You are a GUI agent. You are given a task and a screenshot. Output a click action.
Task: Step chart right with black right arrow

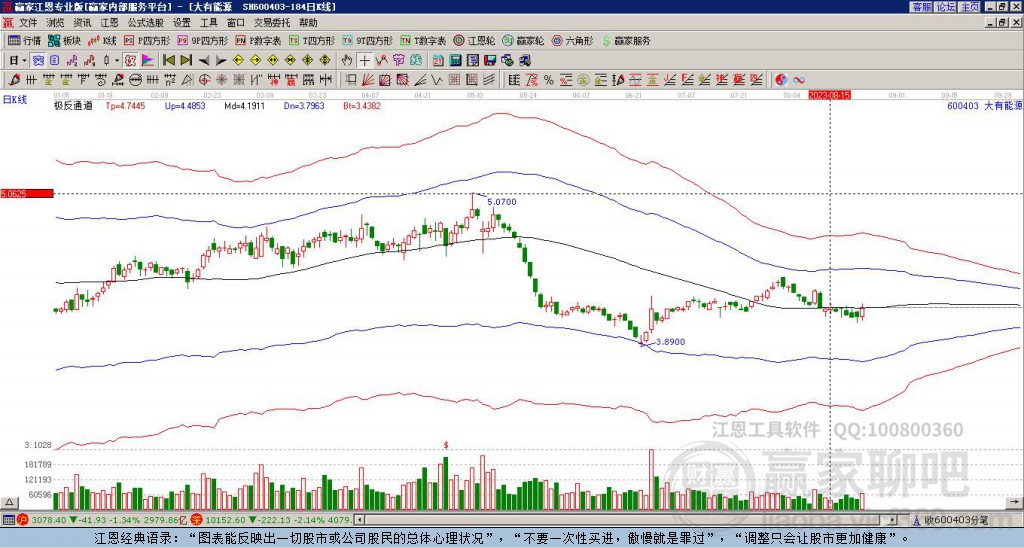coord(221,60)
